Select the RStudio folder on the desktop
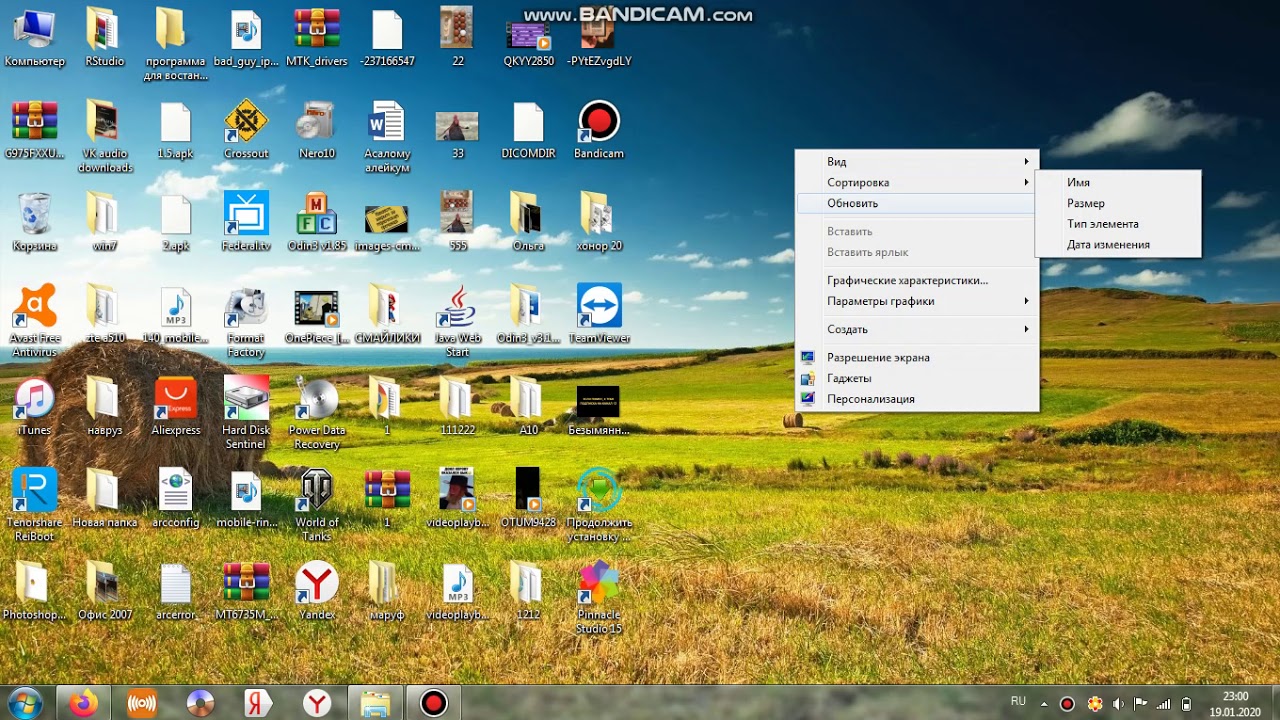The image size is (1280, 720). click(x=105, y=37)
